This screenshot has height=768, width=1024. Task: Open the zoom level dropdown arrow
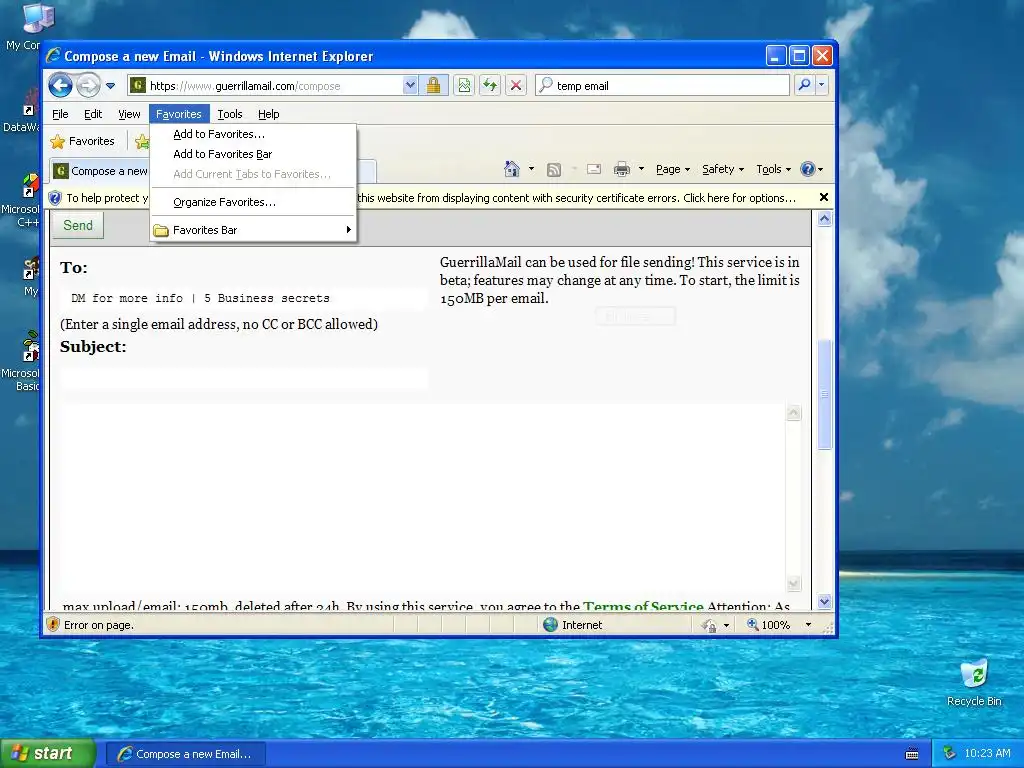point(808,625)
